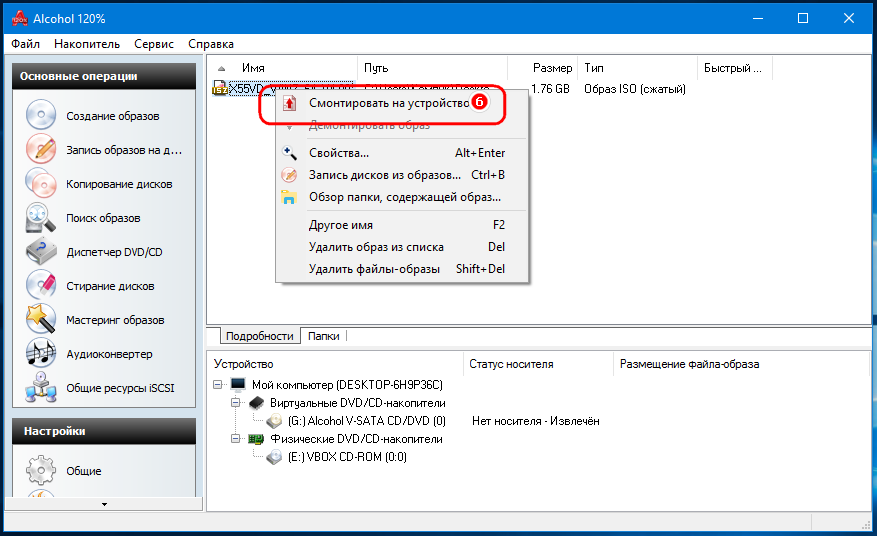
Task: Select the (G:) Alcohol V-SATA CD/DVD (0) row
Action: pyautogui.click(x=366, y=421)
